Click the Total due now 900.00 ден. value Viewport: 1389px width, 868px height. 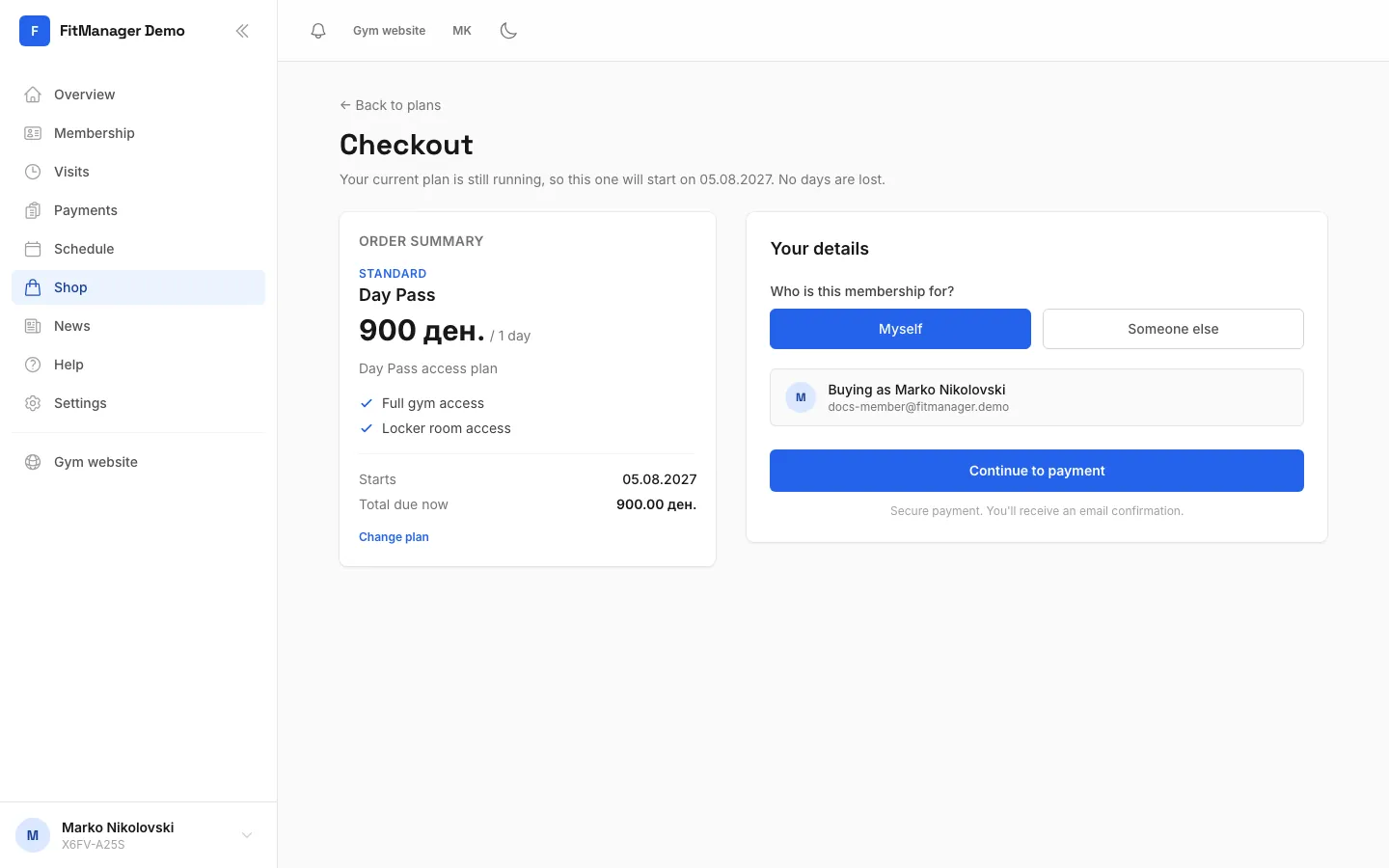click(x=656, y=504)
